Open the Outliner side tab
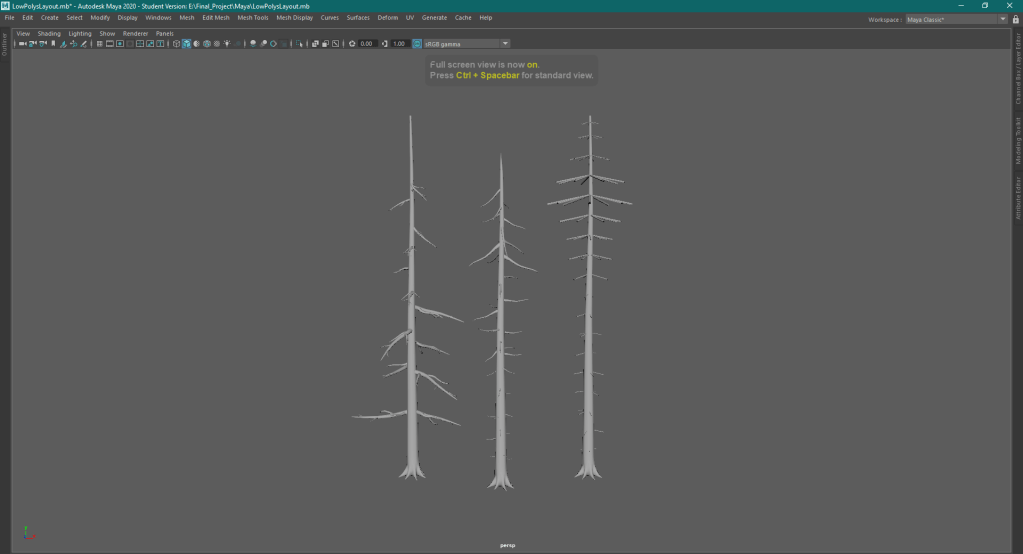This screenshot has height=554, width=1023. [4, 45]
